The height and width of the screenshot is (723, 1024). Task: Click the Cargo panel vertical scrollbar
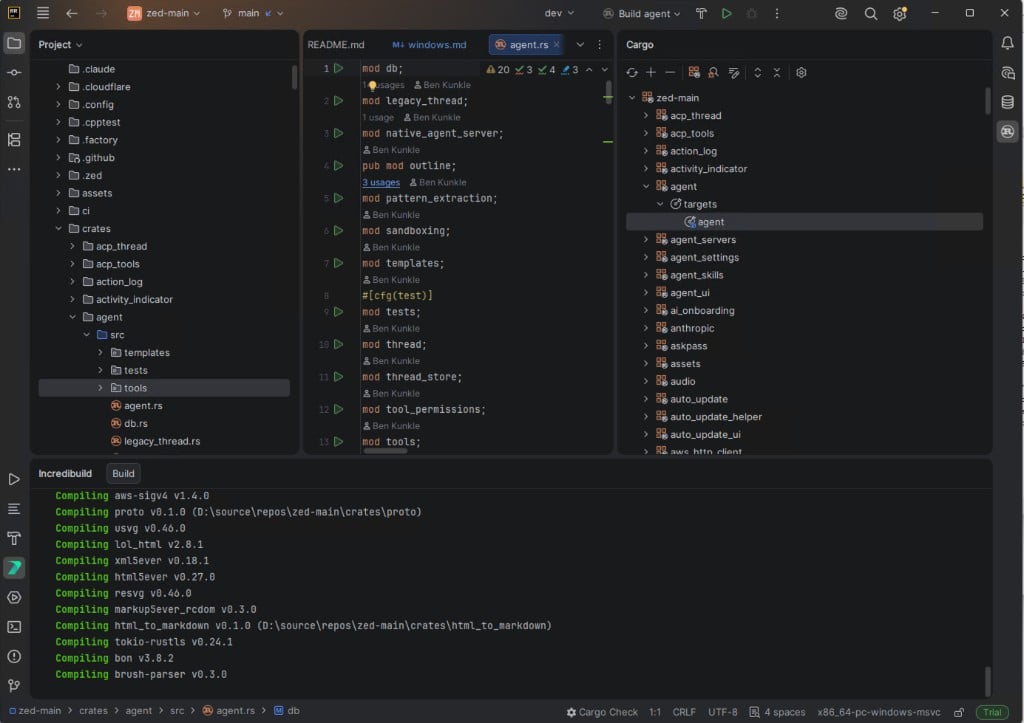987,102
